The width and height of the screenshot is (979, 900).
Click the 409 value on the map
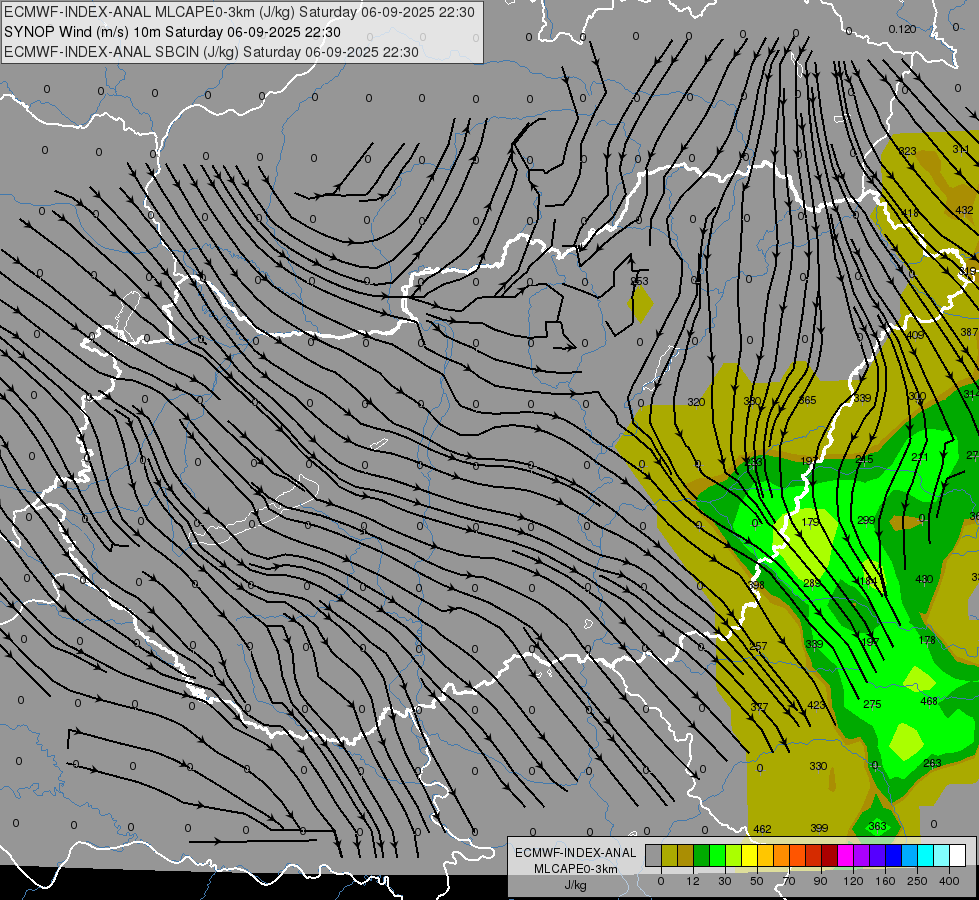point(915,335)
